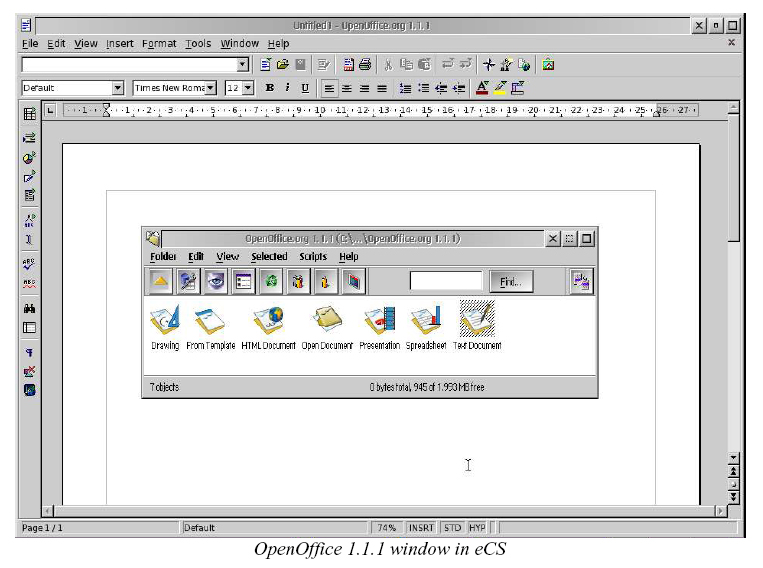Open the Times New Roman font dropdown
This screenshot has width=763, height=568.
pos(210,88)
